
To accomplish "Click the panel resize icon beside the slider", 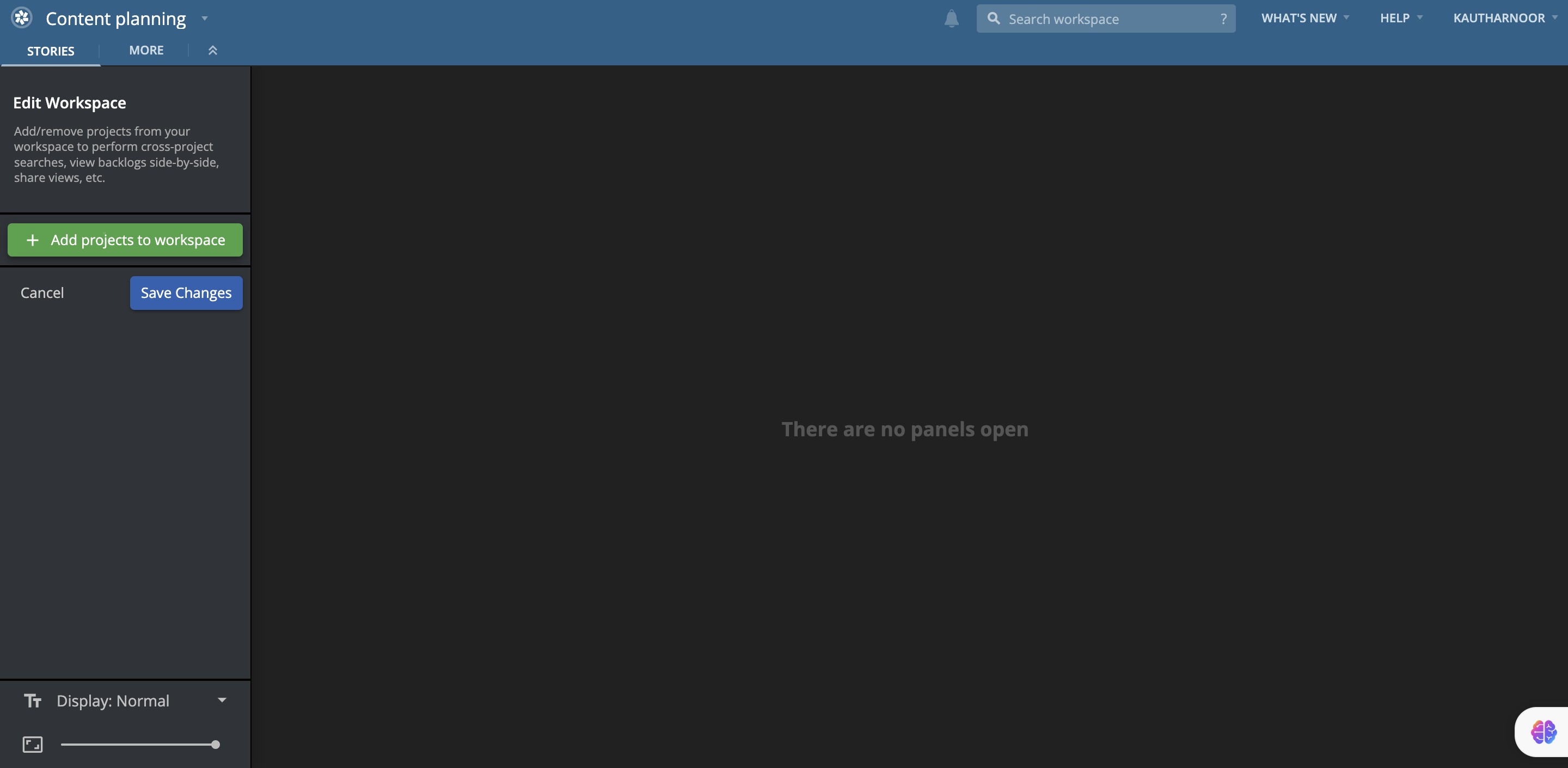I will [33, 744].
